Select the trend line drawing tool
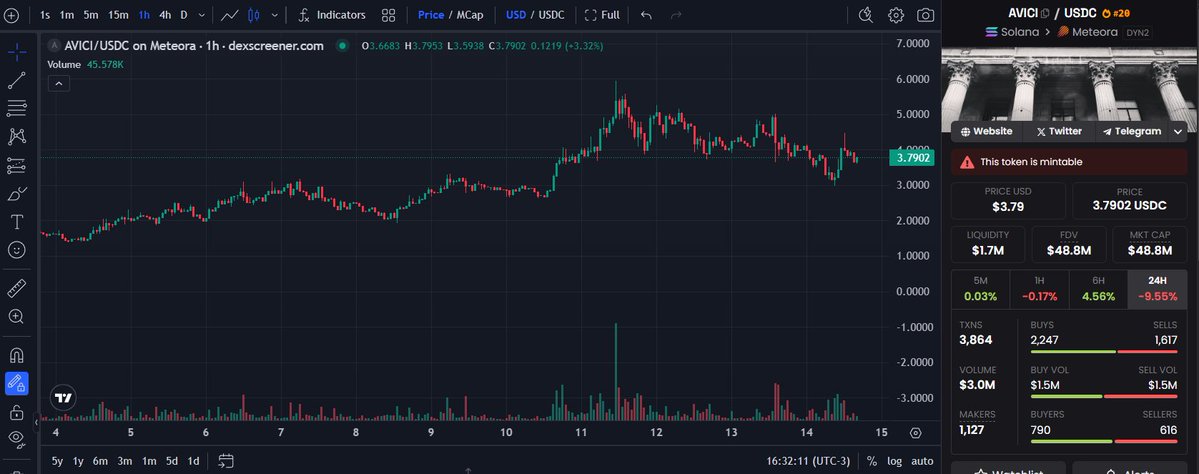1199x474 pixels. pos(17,80)
